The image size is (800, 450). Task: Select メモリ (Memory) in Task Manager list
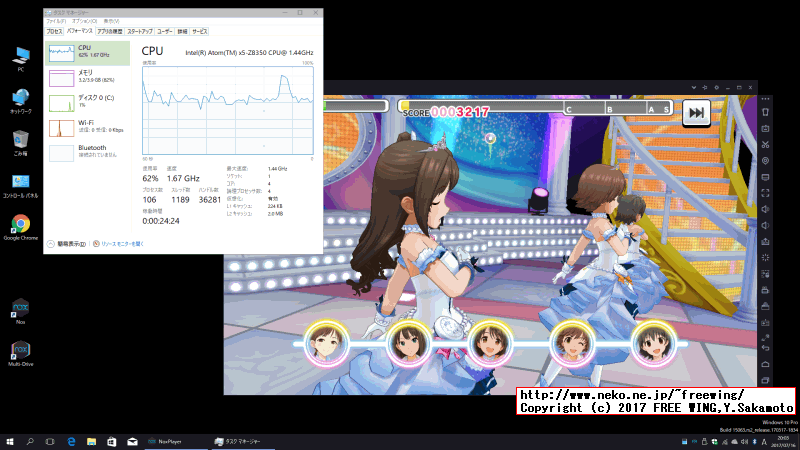(x=87, y=78)
